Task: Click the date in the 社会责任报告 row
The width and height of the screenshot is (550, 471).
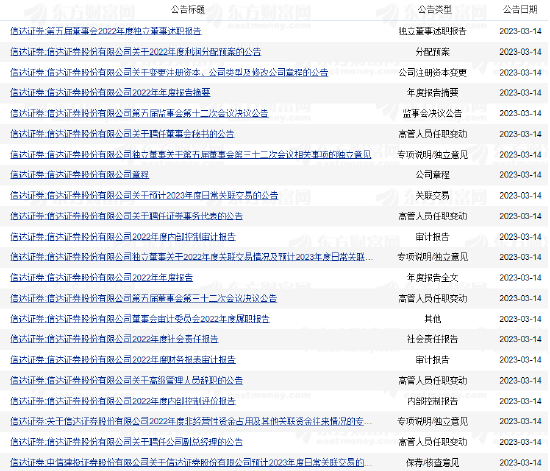Action: pyautogui.click(x=520, y=339)
